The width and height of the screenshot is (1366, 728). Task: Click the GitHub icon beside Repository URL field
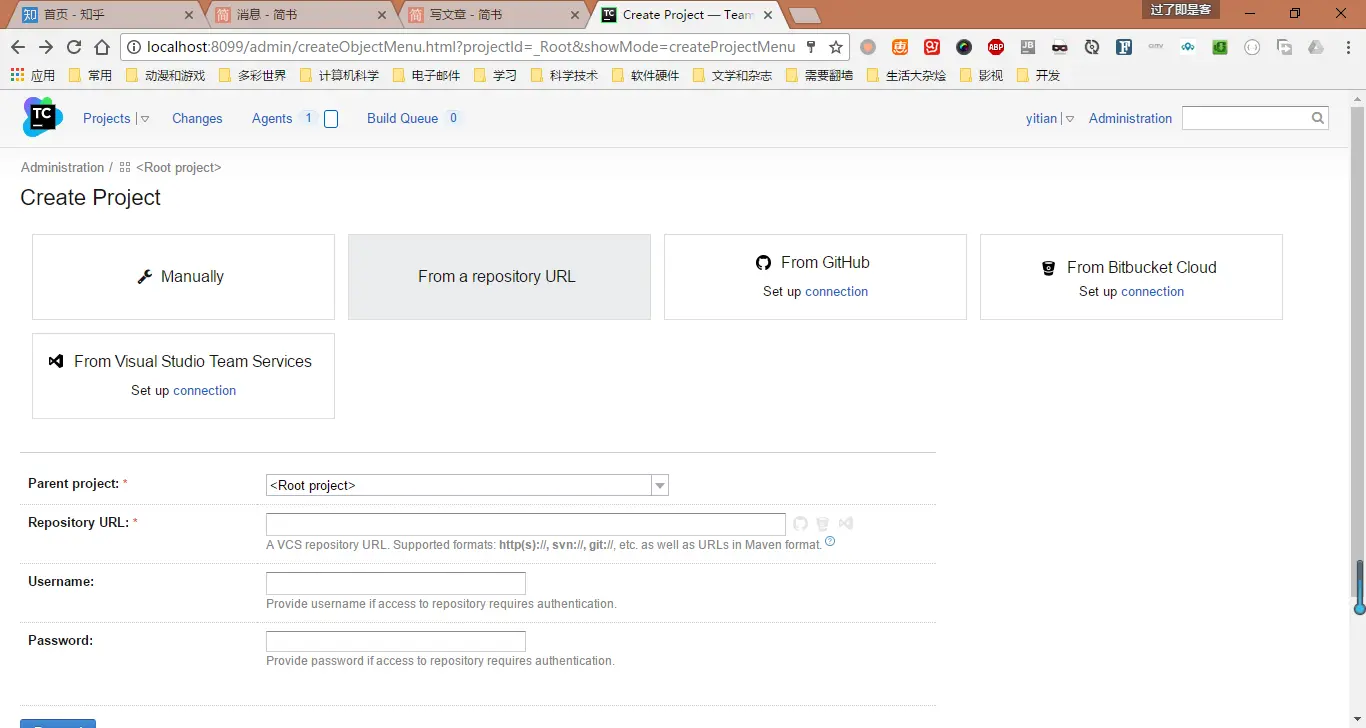click(800, 523)
